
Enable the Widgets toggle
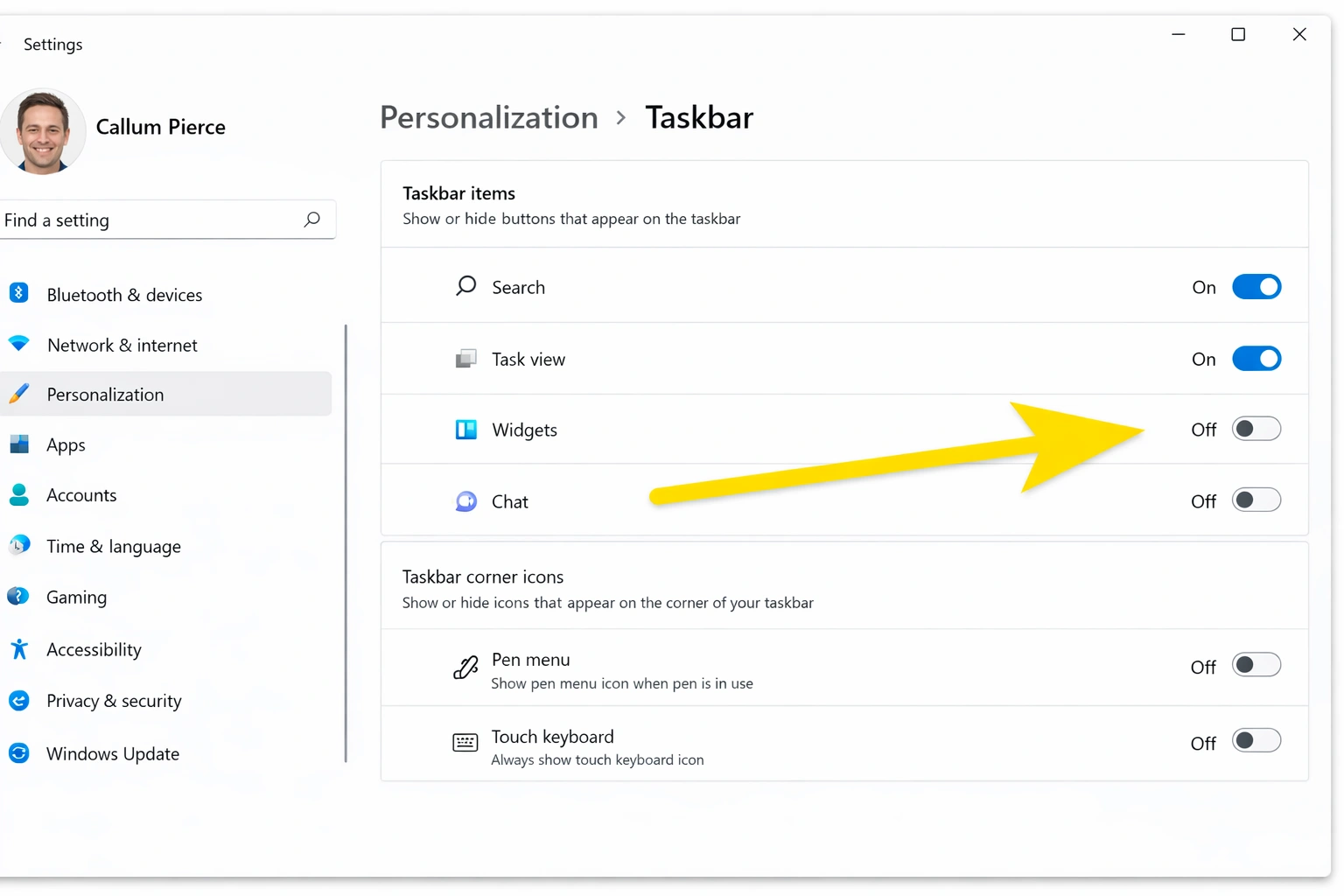pyautogui.click(x=1257, y=429)
